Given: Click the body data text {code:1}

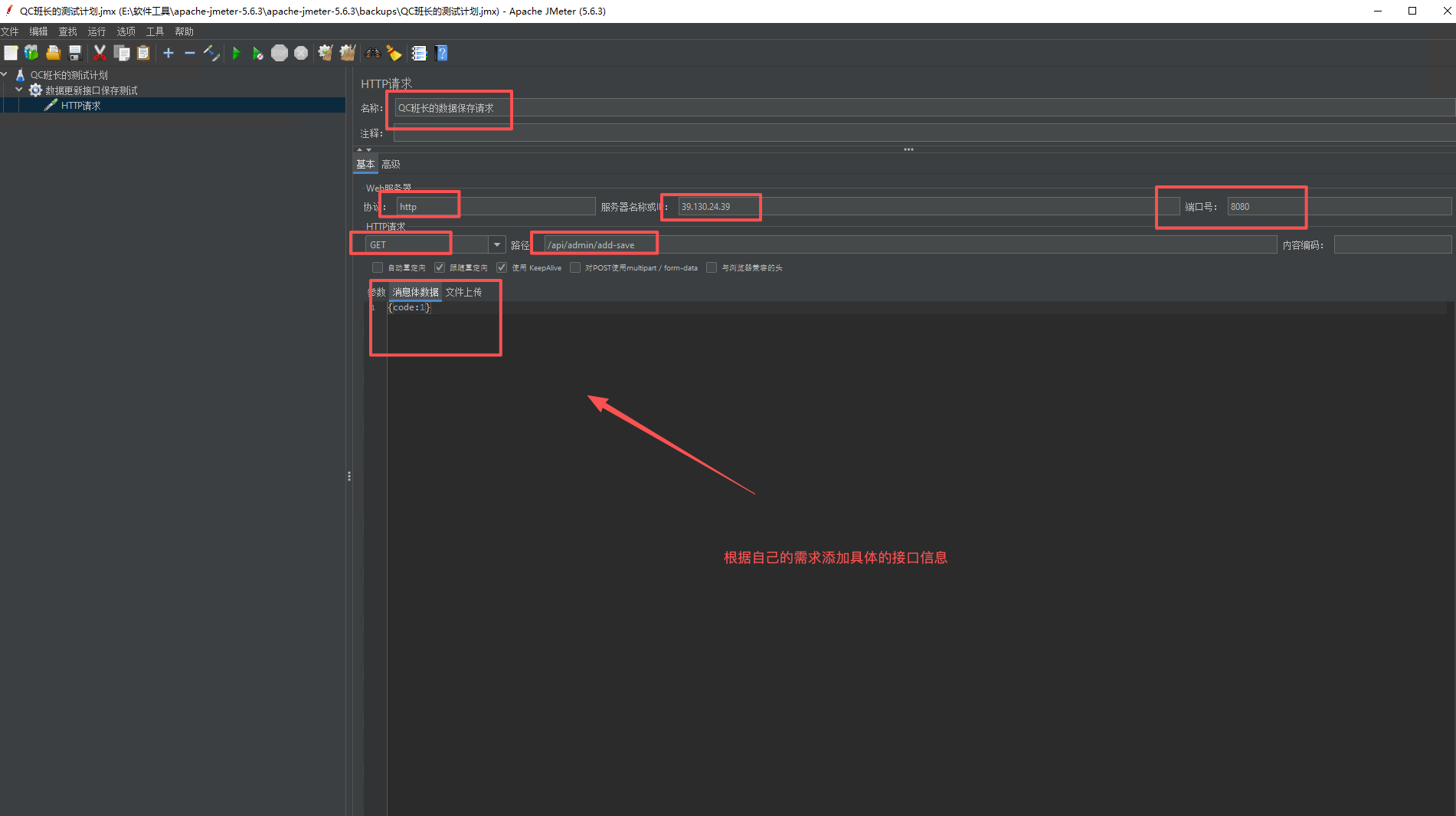Looking at the screenshot, I should [x=409, y=307].
